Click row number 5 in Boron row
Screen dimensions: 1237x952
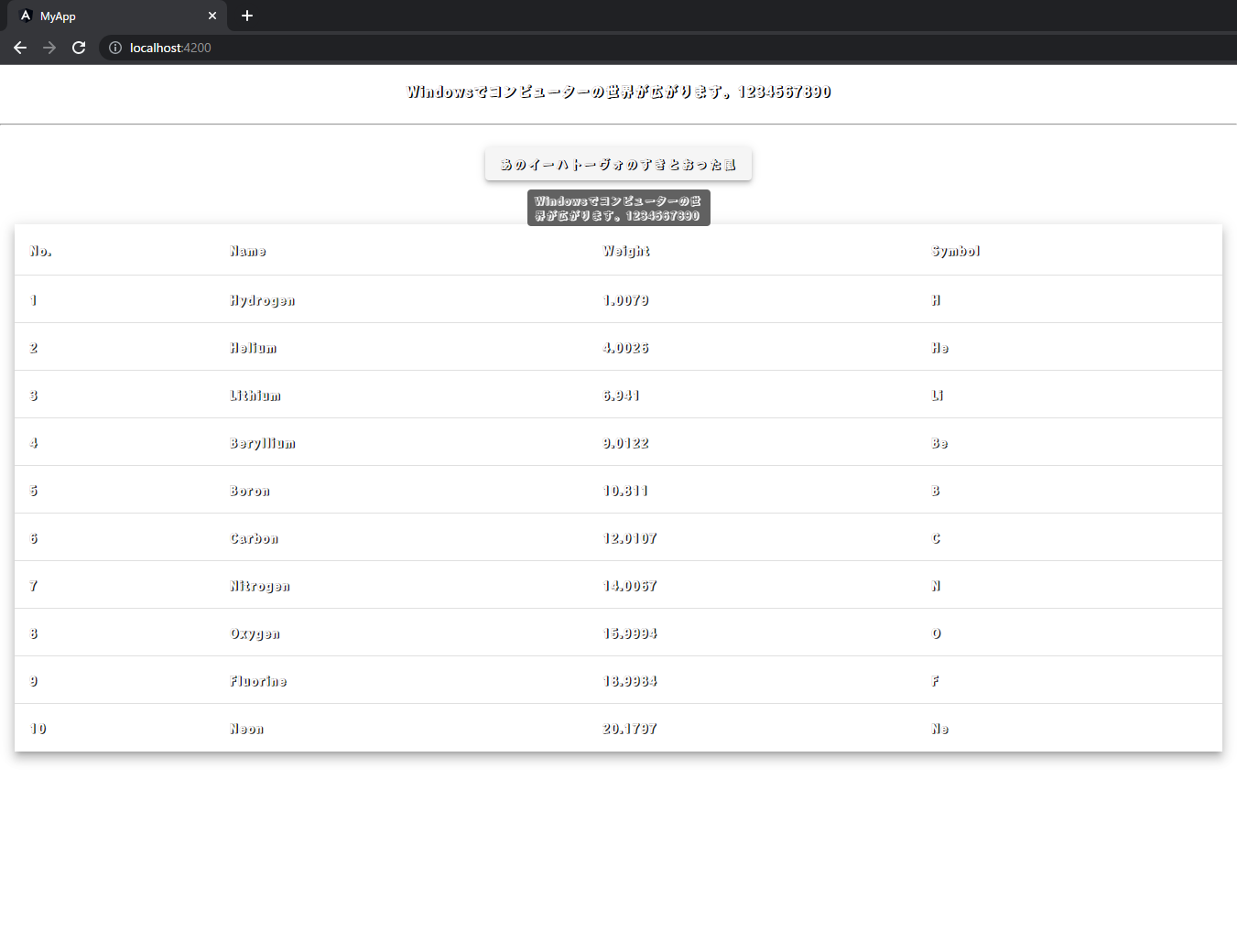34,491
